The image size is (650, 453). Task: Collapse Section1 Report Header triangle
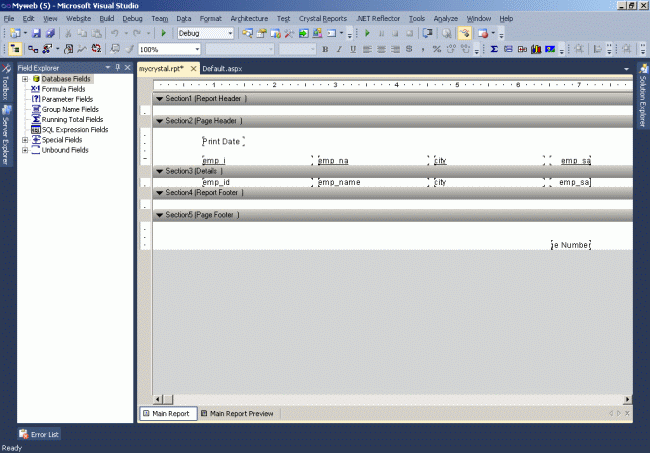pyautogui.click(x=159, y=99)
